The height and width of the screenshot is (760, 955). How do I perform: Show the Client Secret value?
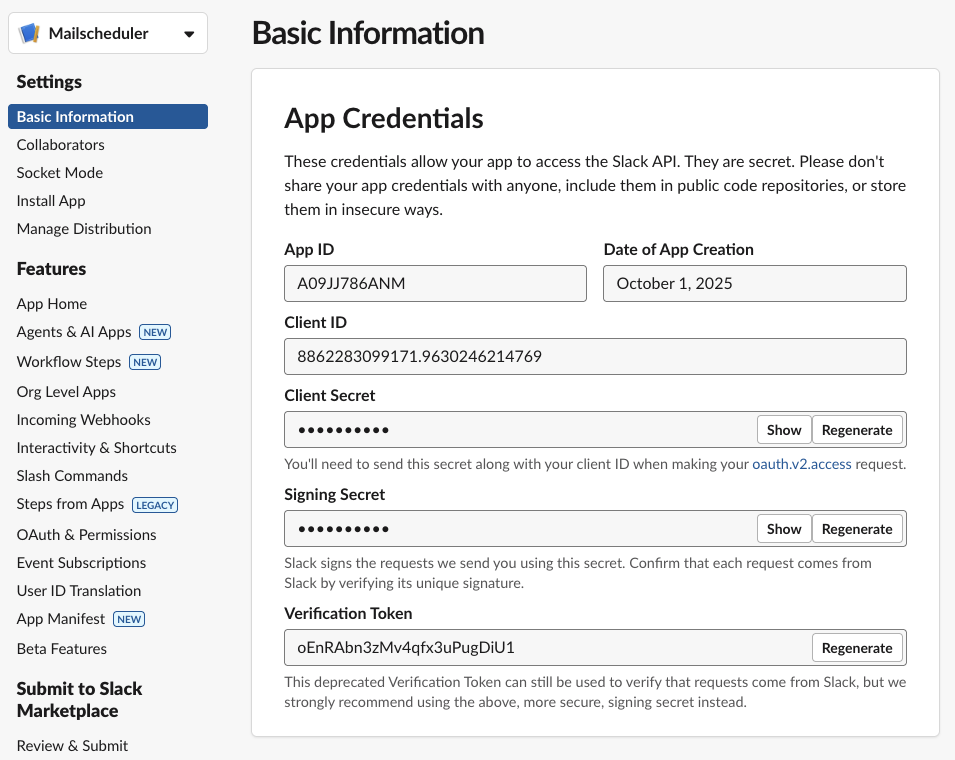[784, 430]
